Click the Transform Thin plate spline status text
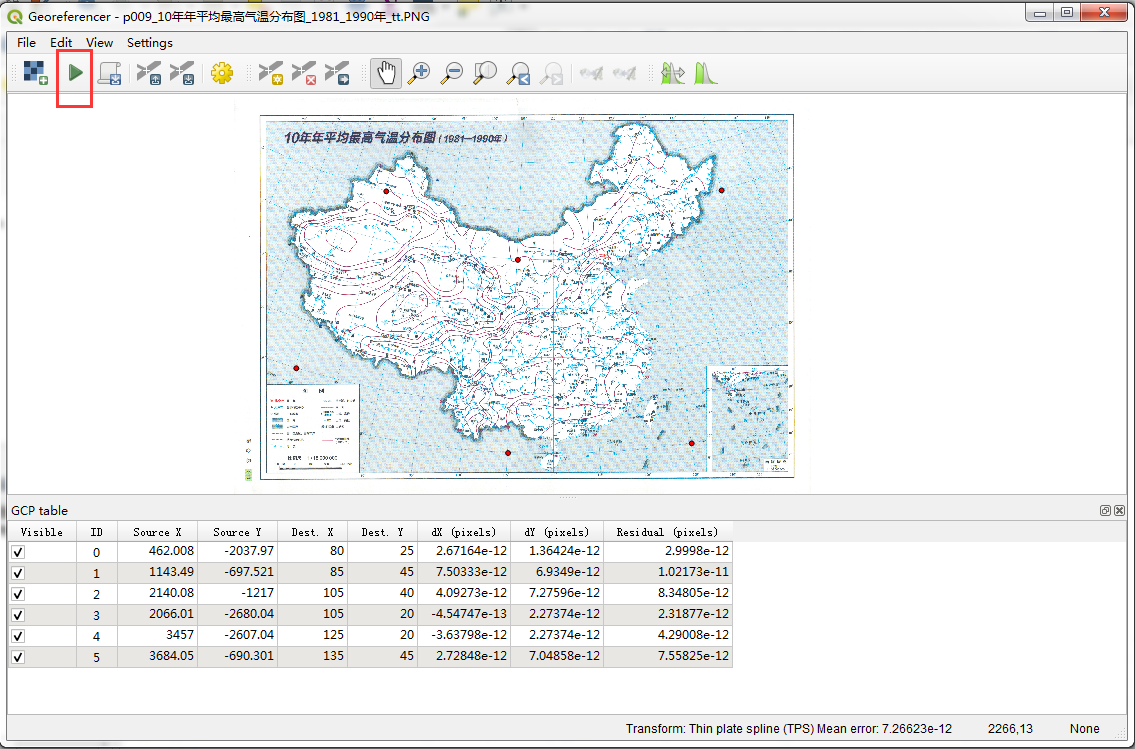The height and width of the screenshot is (749, 1135). point(788,729)
